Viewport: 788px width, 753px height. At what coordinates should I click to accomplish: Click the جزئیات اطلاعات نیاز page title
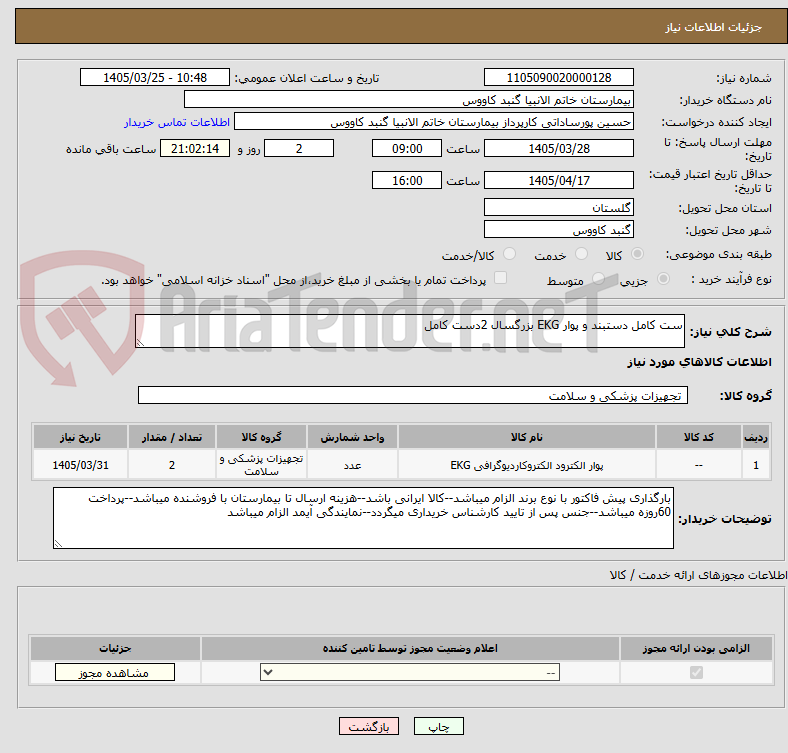pos(714,27)
